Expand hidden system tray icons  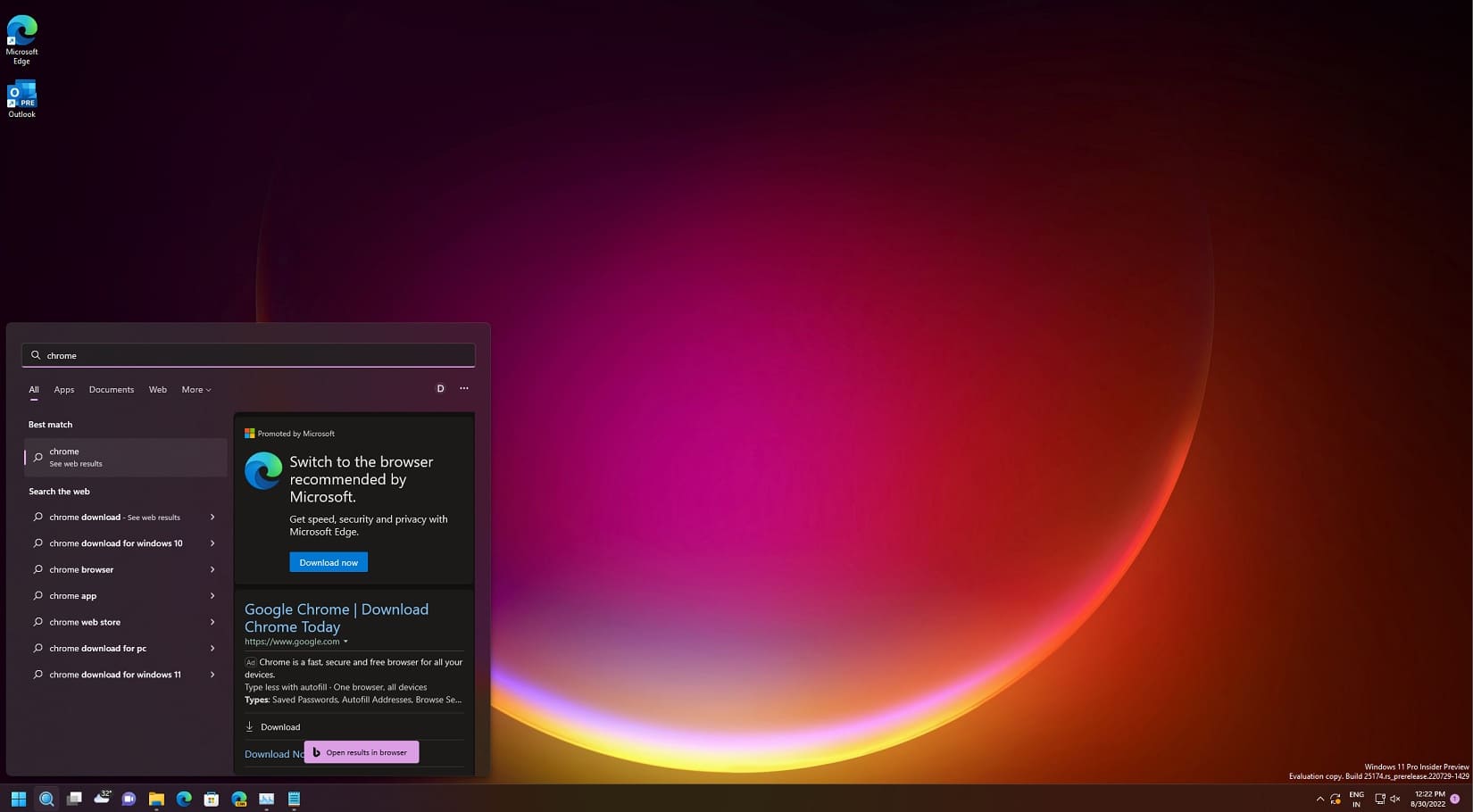click(x=1320, y=799)
